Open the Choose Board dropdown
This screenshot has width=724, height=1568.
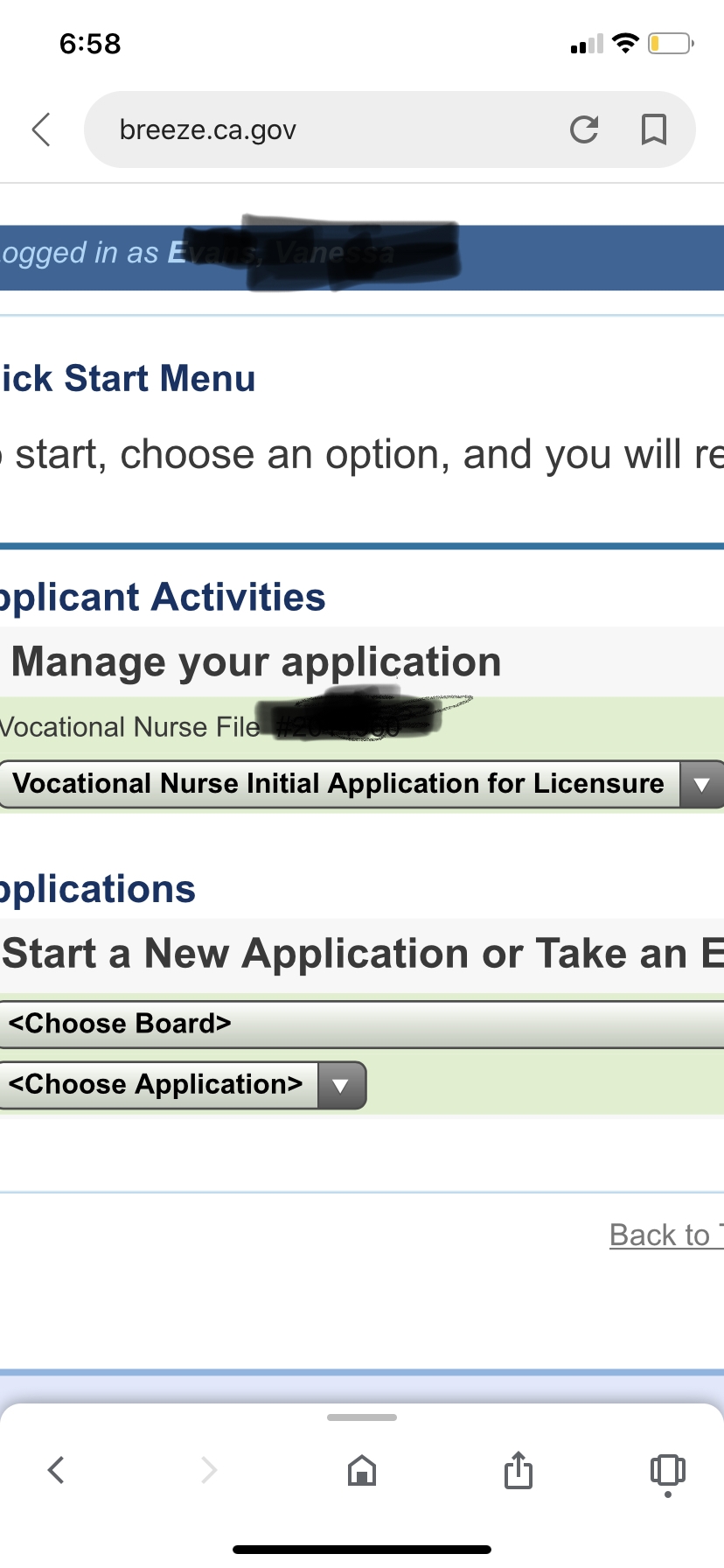362,1024
